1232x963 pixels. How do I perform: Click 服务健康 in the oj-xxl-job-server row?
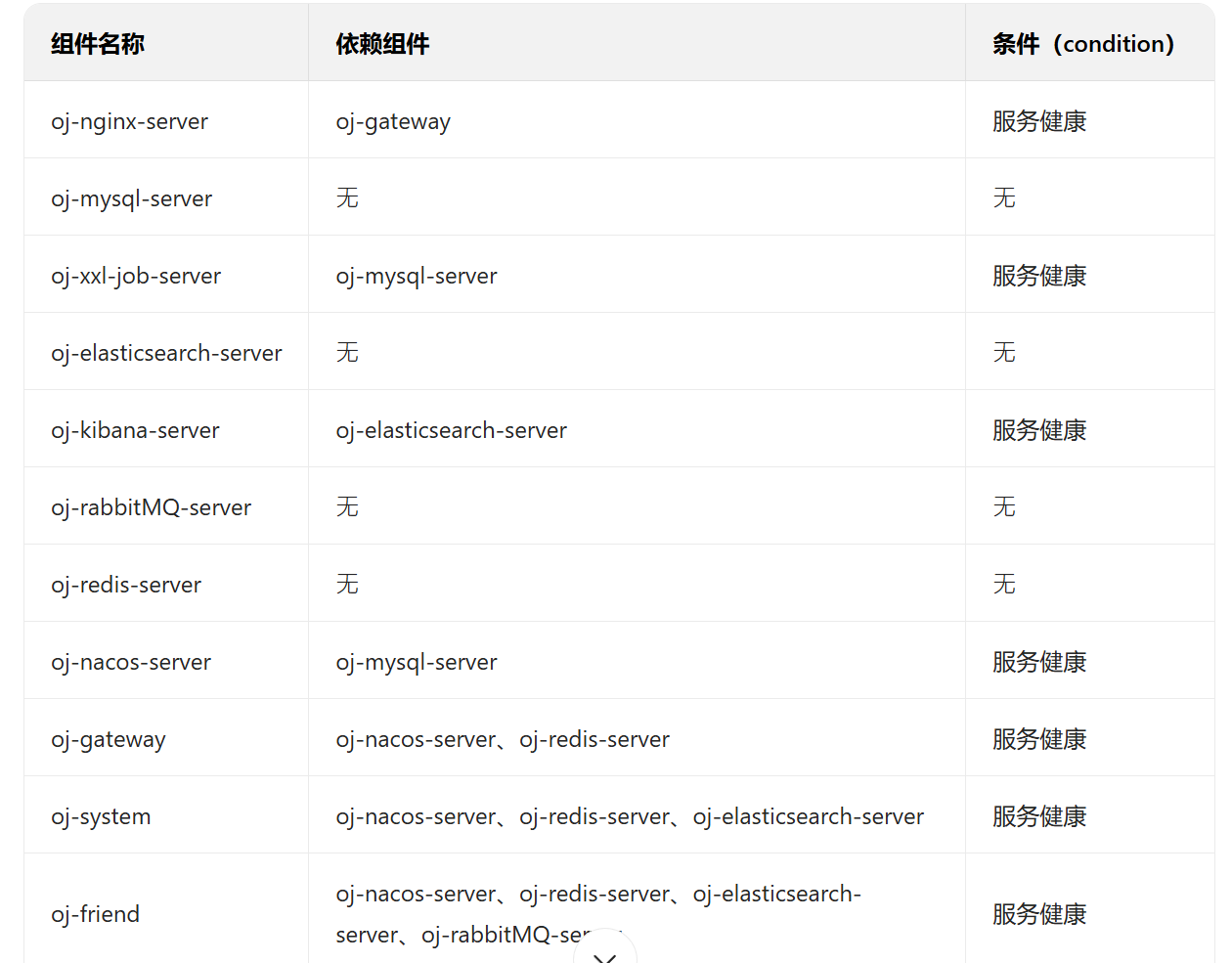point(1039,276)
